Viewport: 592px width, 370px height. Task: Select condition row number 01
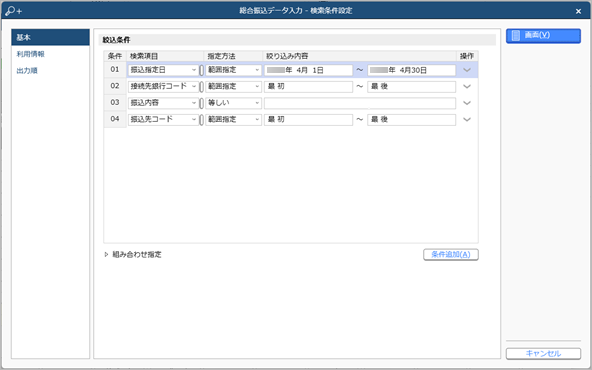click(115, 70)
